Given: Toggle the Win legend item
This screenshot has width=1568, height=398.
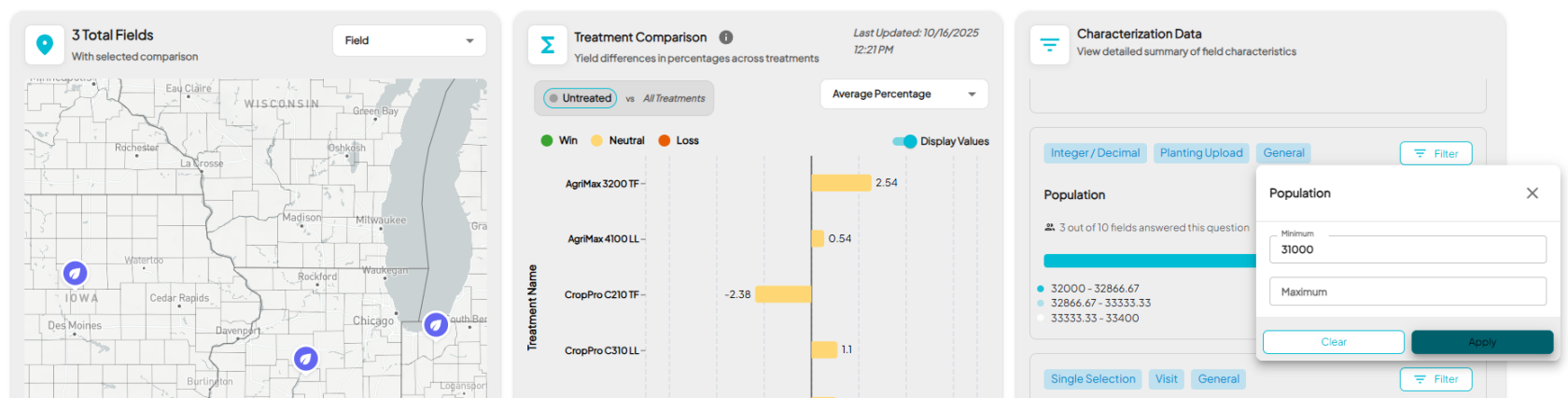Looking at the screenshot, I should click(559, 140).
